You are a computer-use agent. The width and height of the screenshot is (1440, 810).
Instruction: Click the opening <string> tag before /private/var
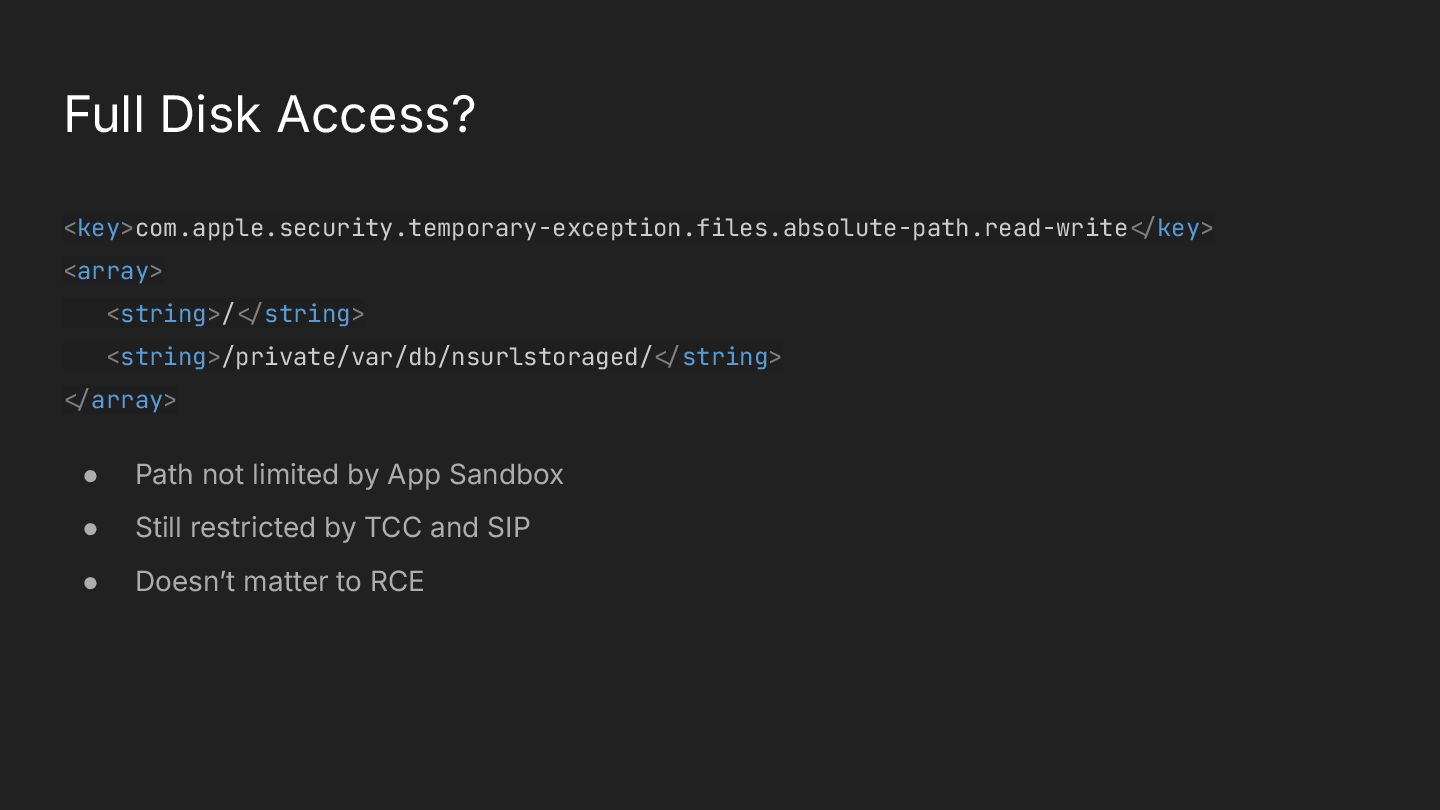163,357
